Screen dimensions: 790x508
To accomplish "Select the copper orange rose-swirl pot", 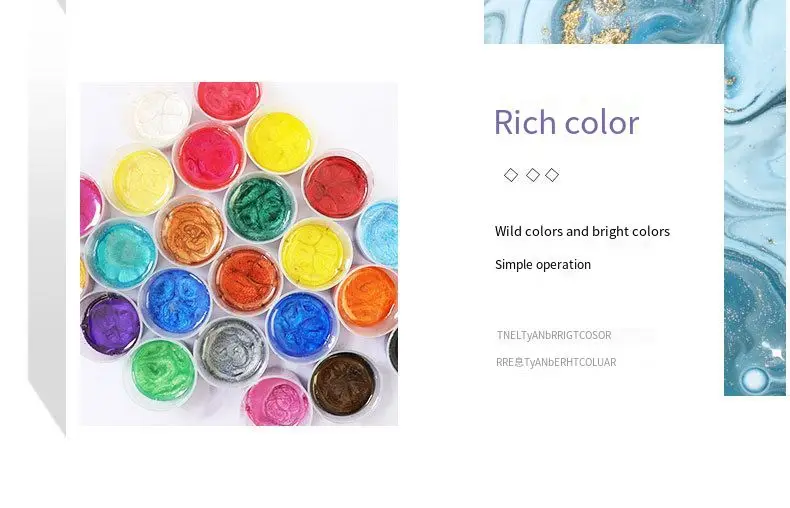I will click(192, 231).
